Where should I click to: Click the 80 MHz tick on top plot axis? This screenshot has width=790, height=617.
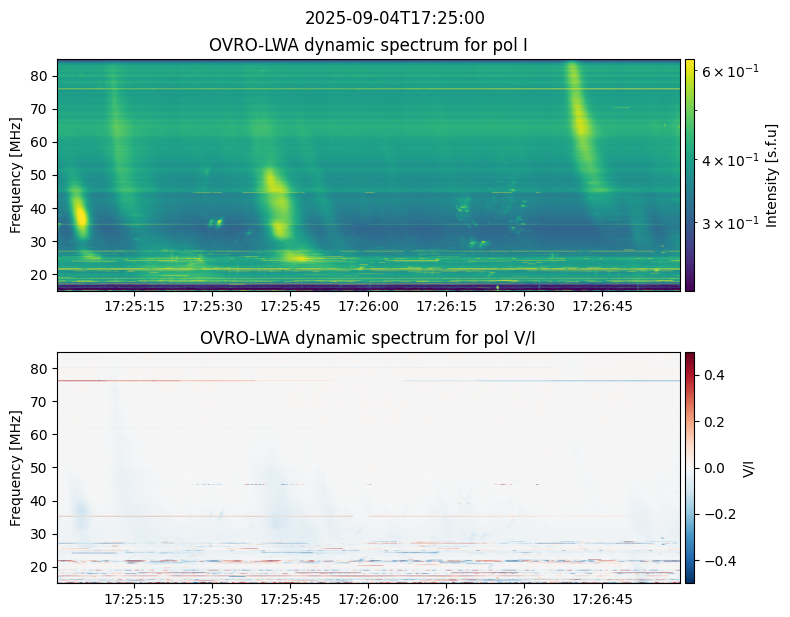(42, 76)
